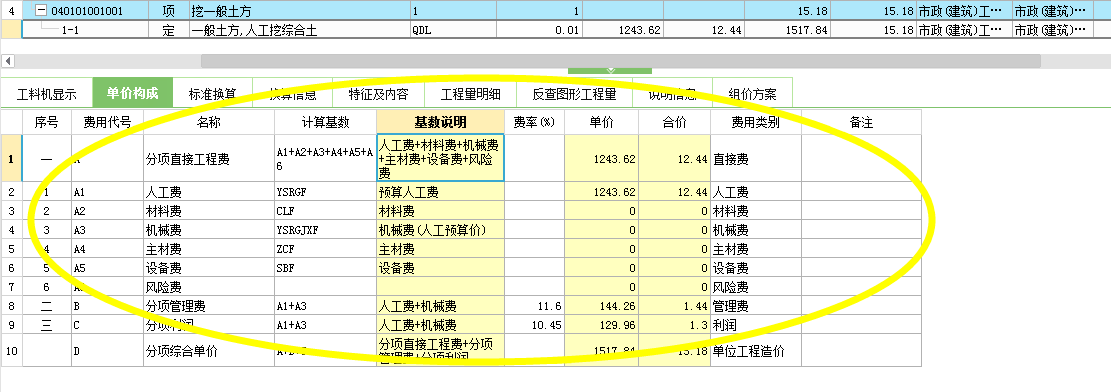The height and width of the screenshot is (392, 1111).
Task: Open the 工料机显示 tab
Action: (x=46, y=94)
